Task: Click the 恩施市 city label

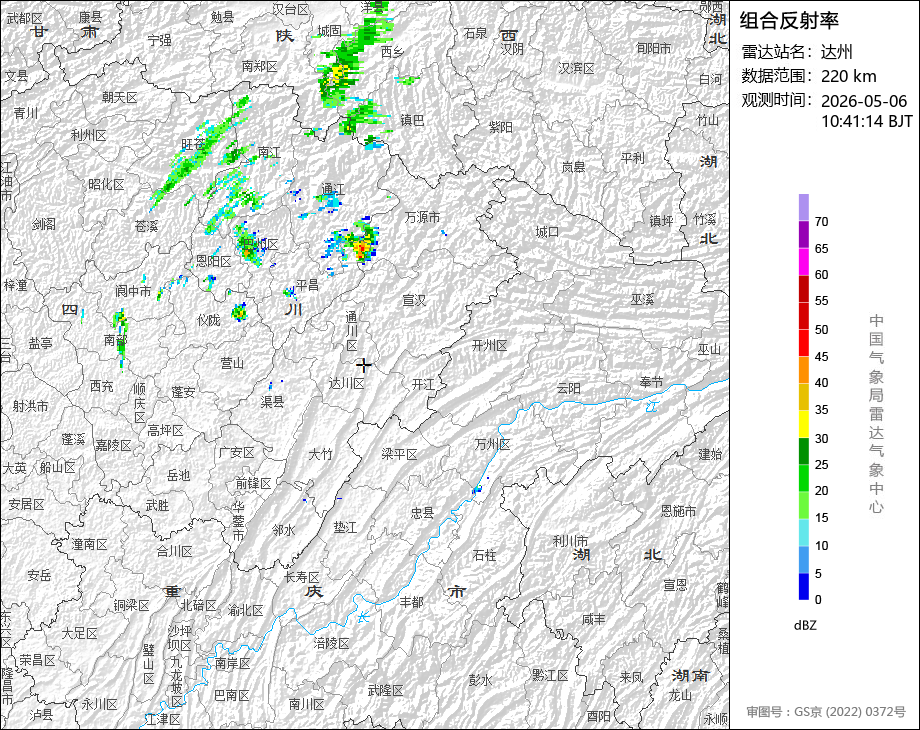Action: click(678, 511)
